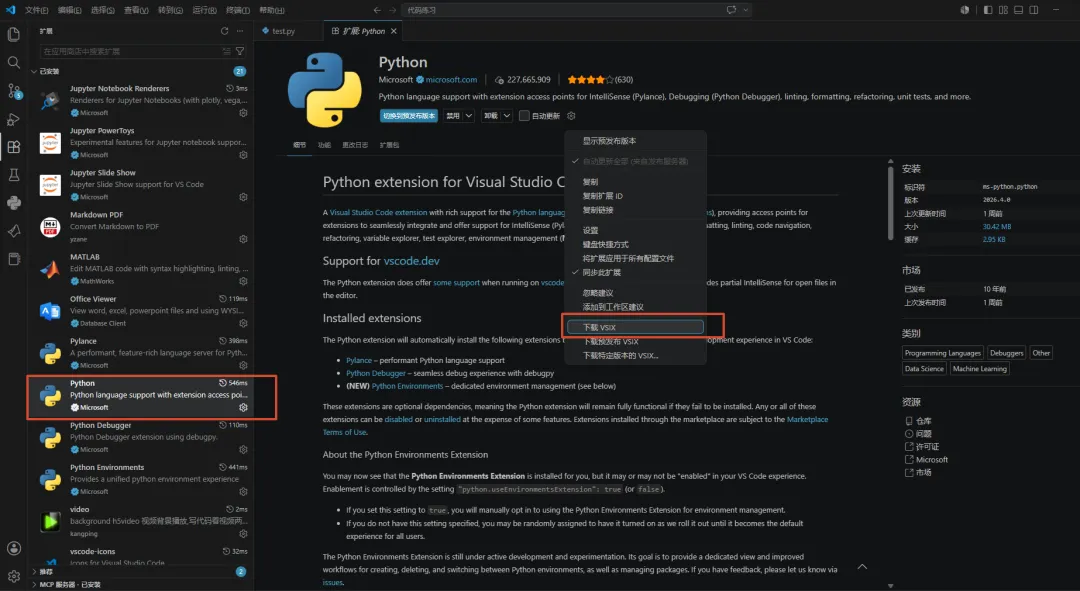Open Python Environments link in bullet list
The height and width of the screenshot is (591, 1080).
tap(407, 386)
